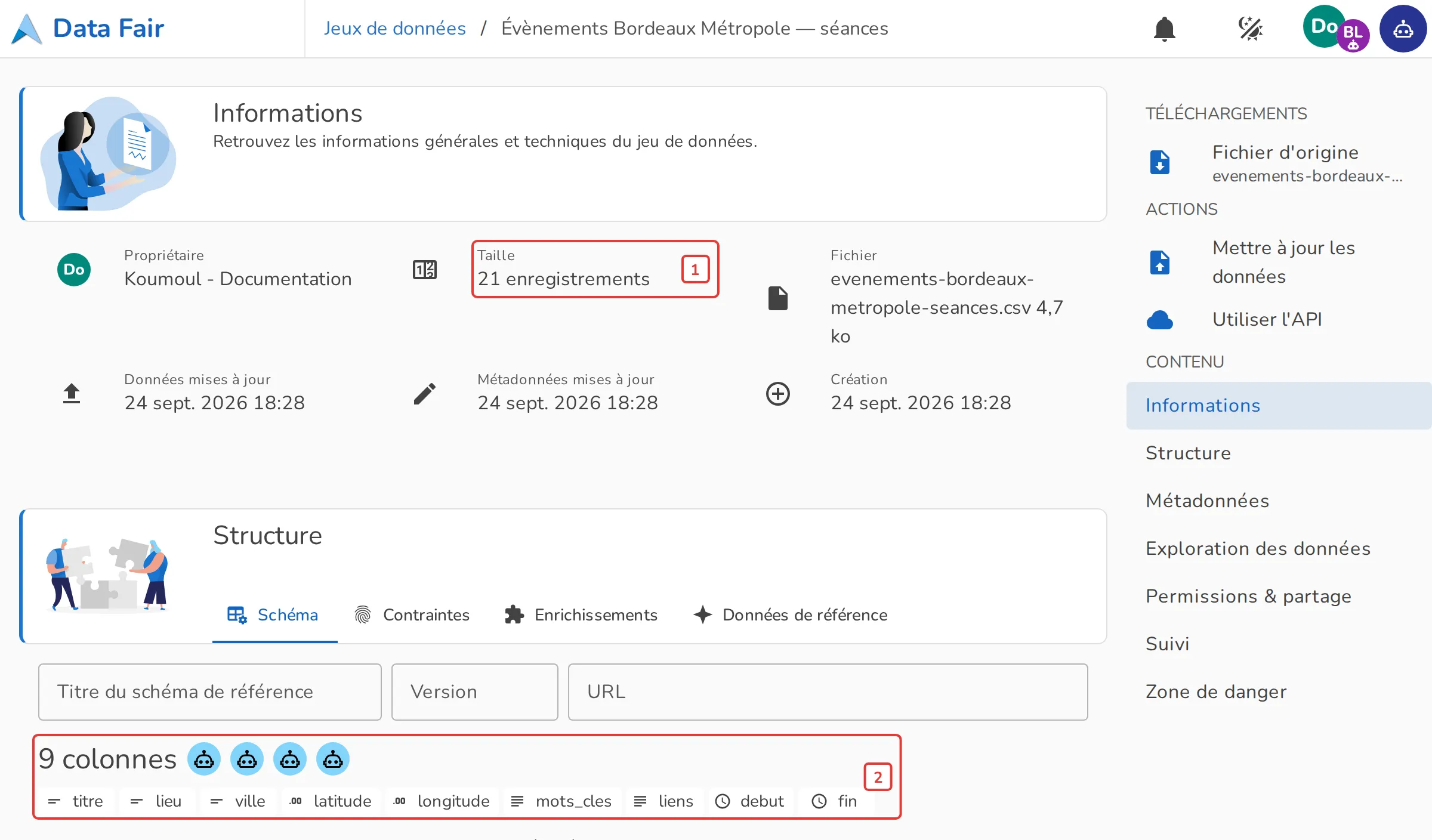Screen dimensions: 1432x840
Task: Click the Version input field
Action: (475, 692)
